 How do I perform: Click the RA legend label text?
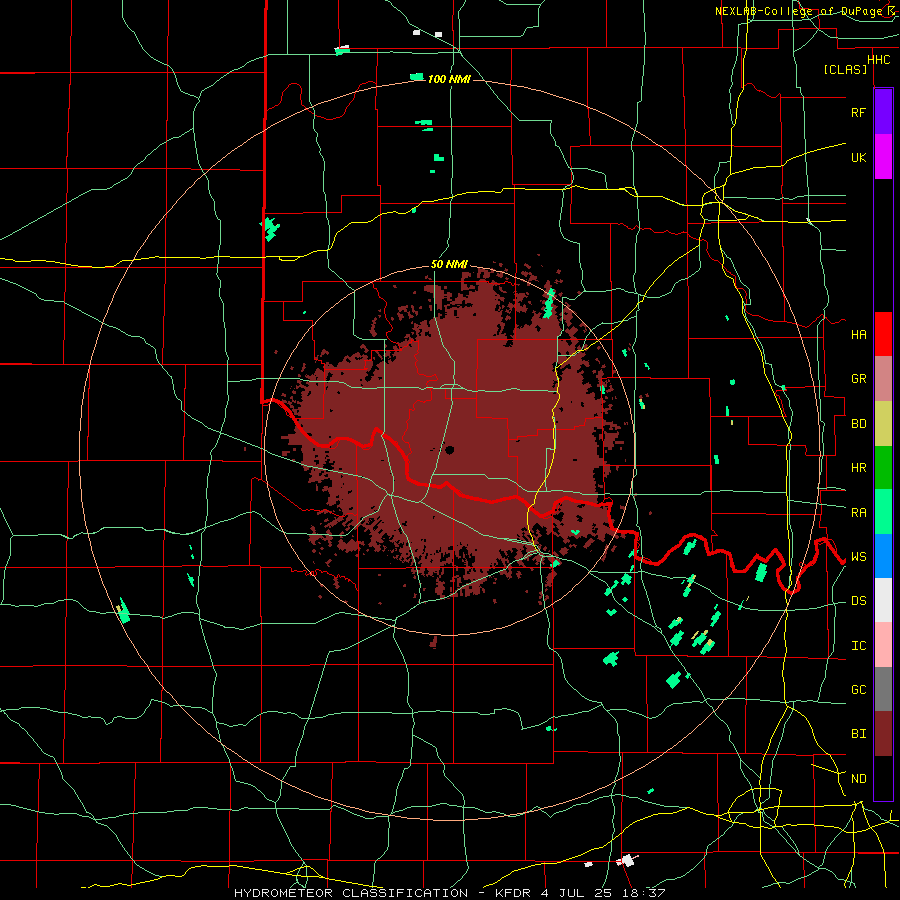pyautogui.click(x=858, y=513)
